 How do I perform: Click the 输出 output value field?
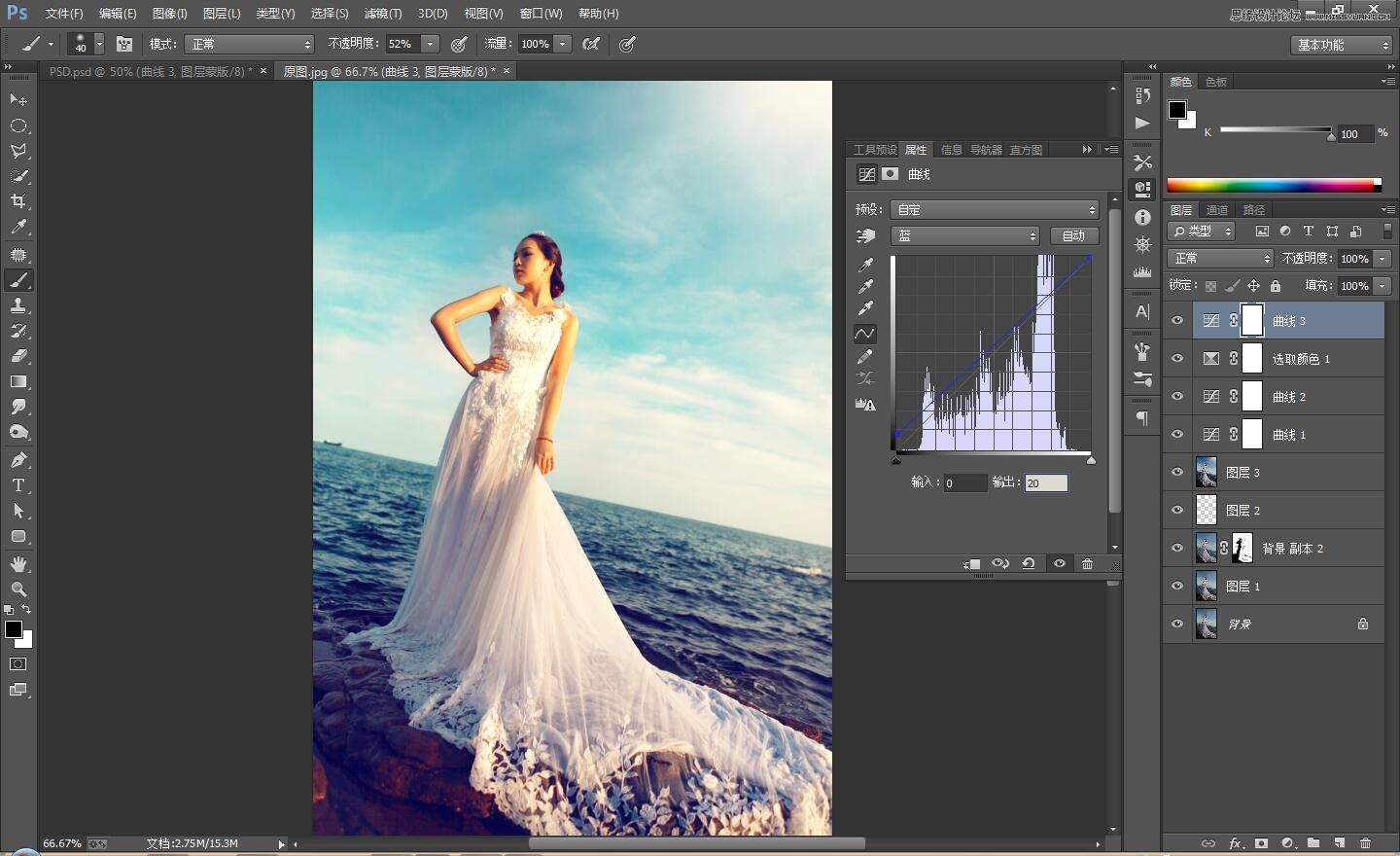(1046, 483)
